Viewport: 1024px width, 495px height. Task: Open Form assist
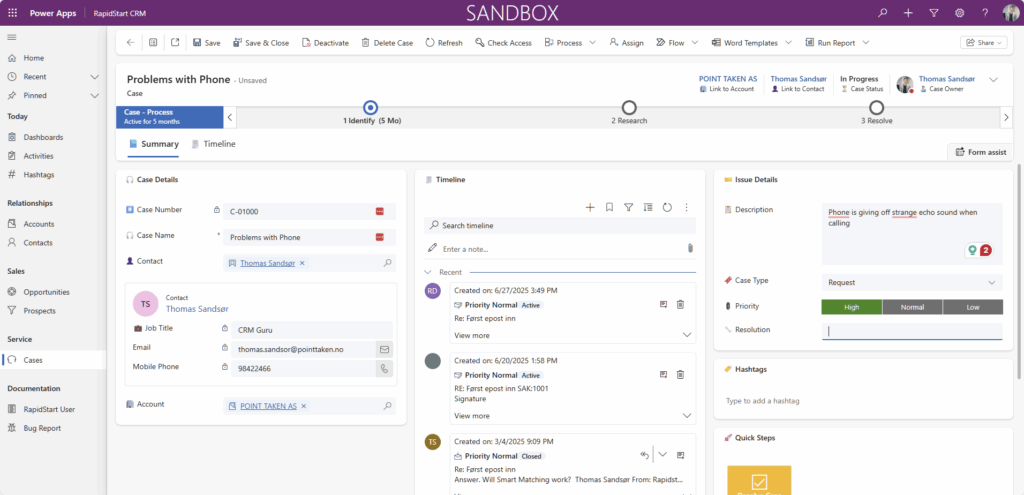tap(980, 152)
